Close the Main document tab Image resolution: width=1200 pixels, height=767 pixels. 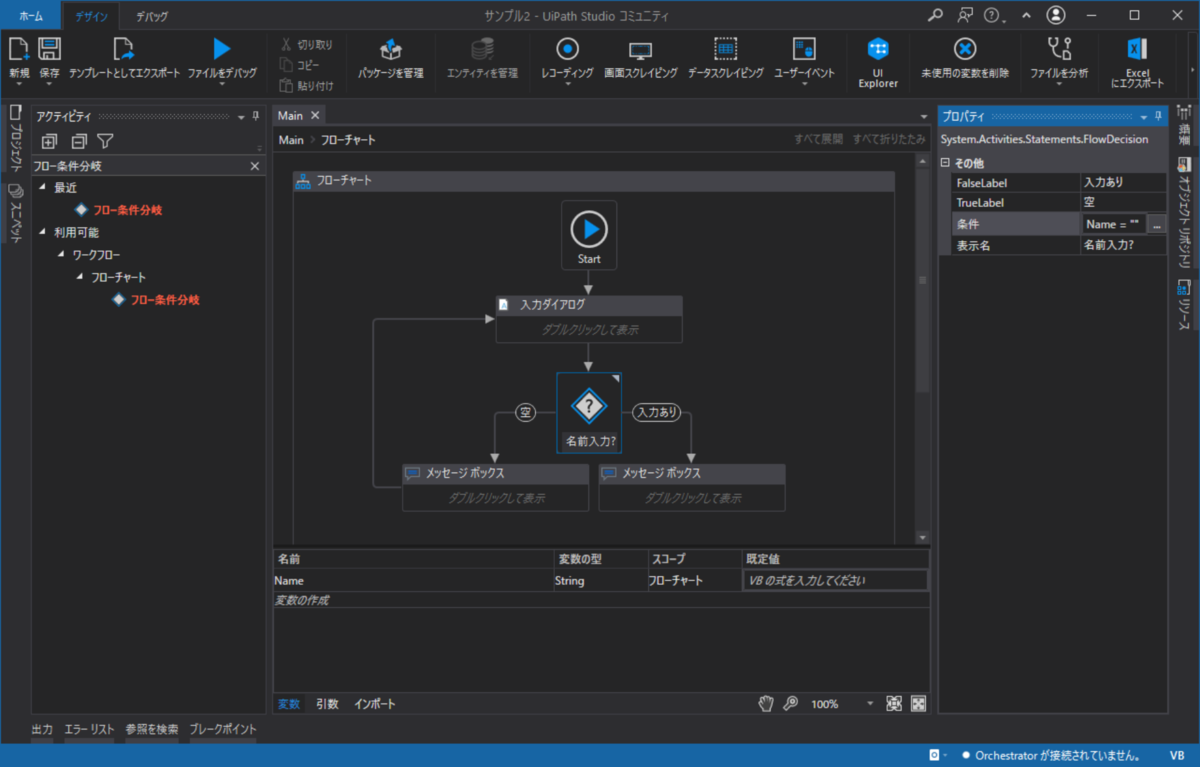pos(314,116)
